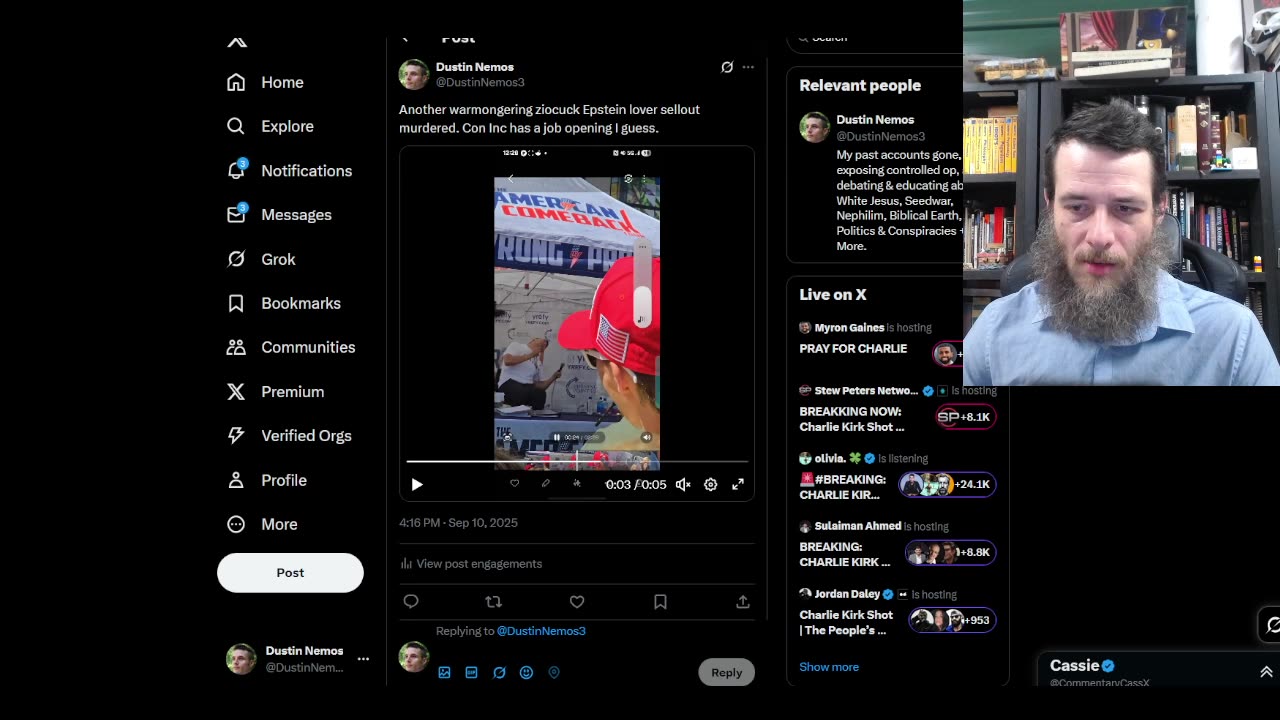Click Show more under Live on X

click(x=829, y=667)
